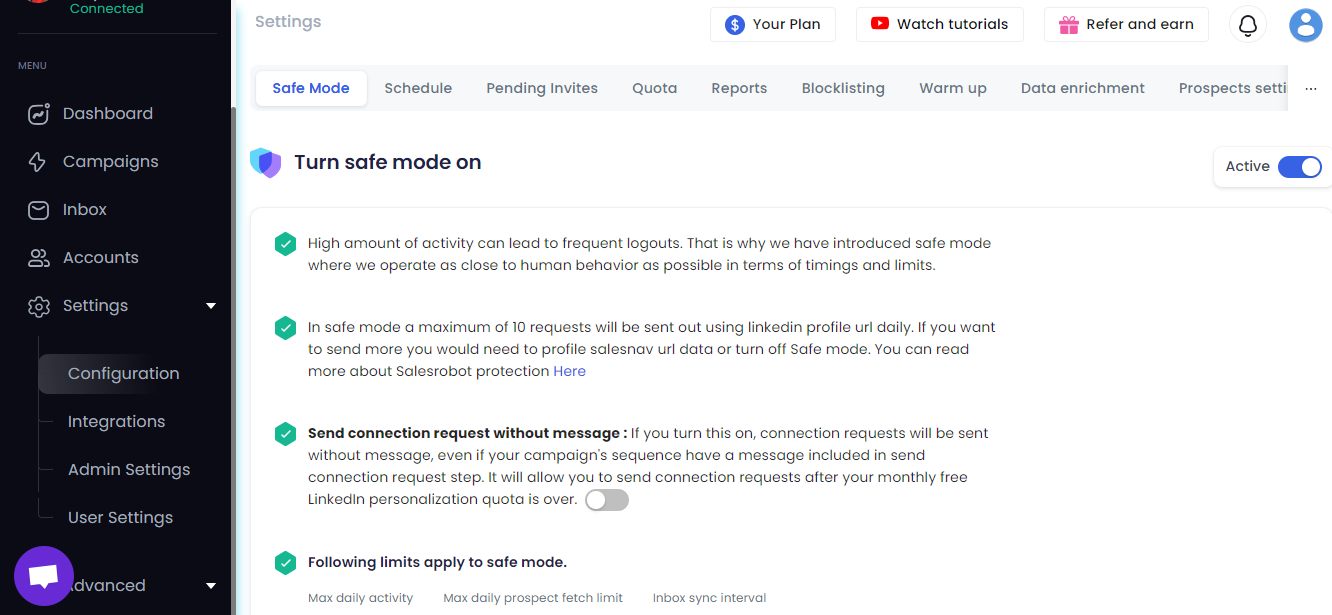Open Watch tutorials
The image size is (1332, 615).
(939, 24)
